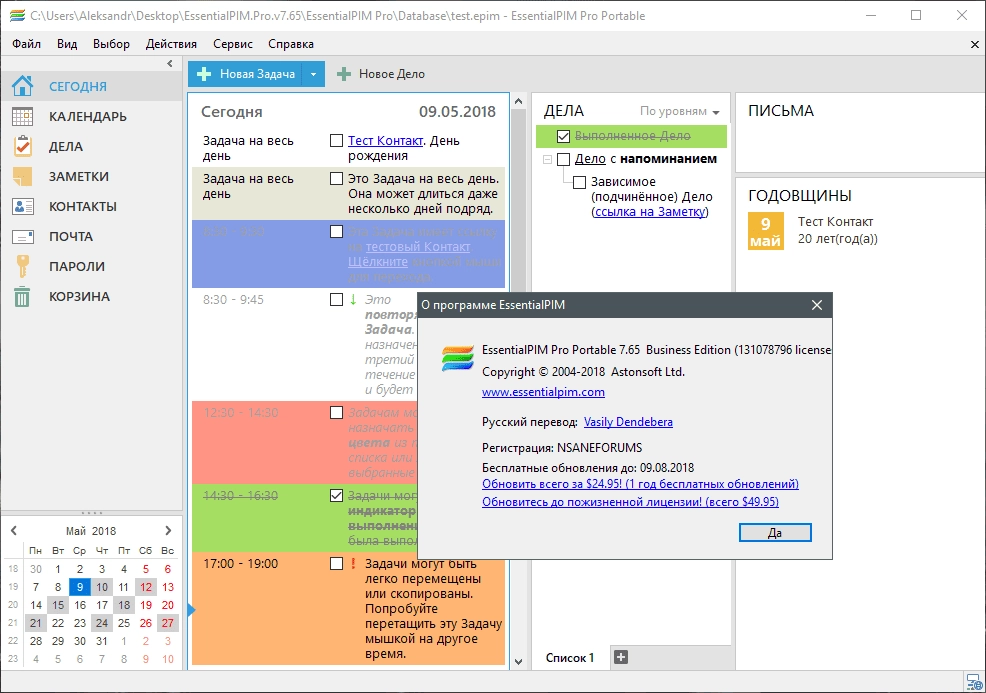Switch to the Список 1 tab

570,658
